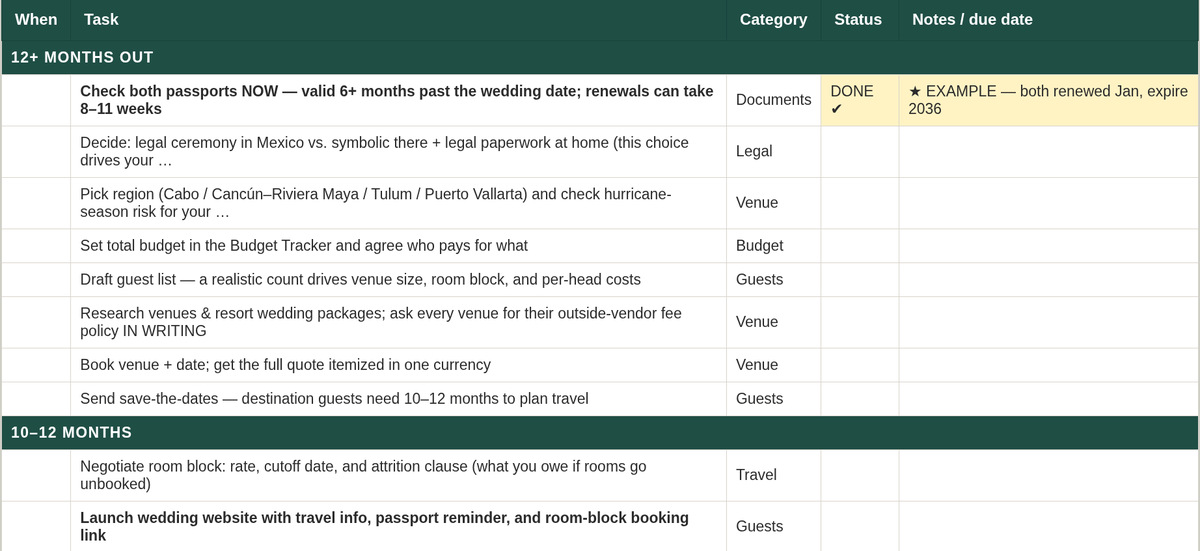
Task: Click the Guests category for Launch wedding website row
Action: click(774, 526)
